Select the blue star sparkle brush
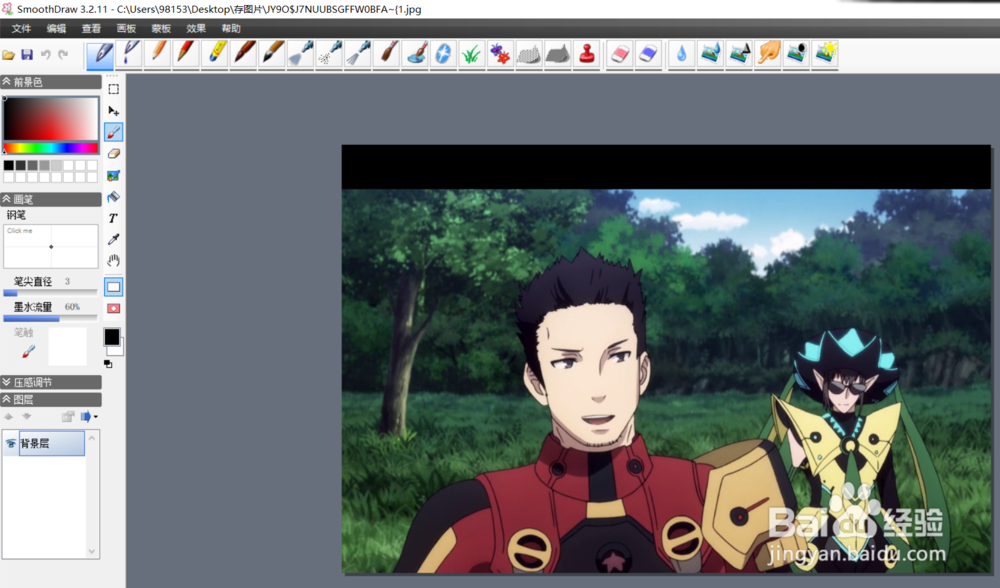This screenshot has height=588, width=1000. (x=443, y=54)
